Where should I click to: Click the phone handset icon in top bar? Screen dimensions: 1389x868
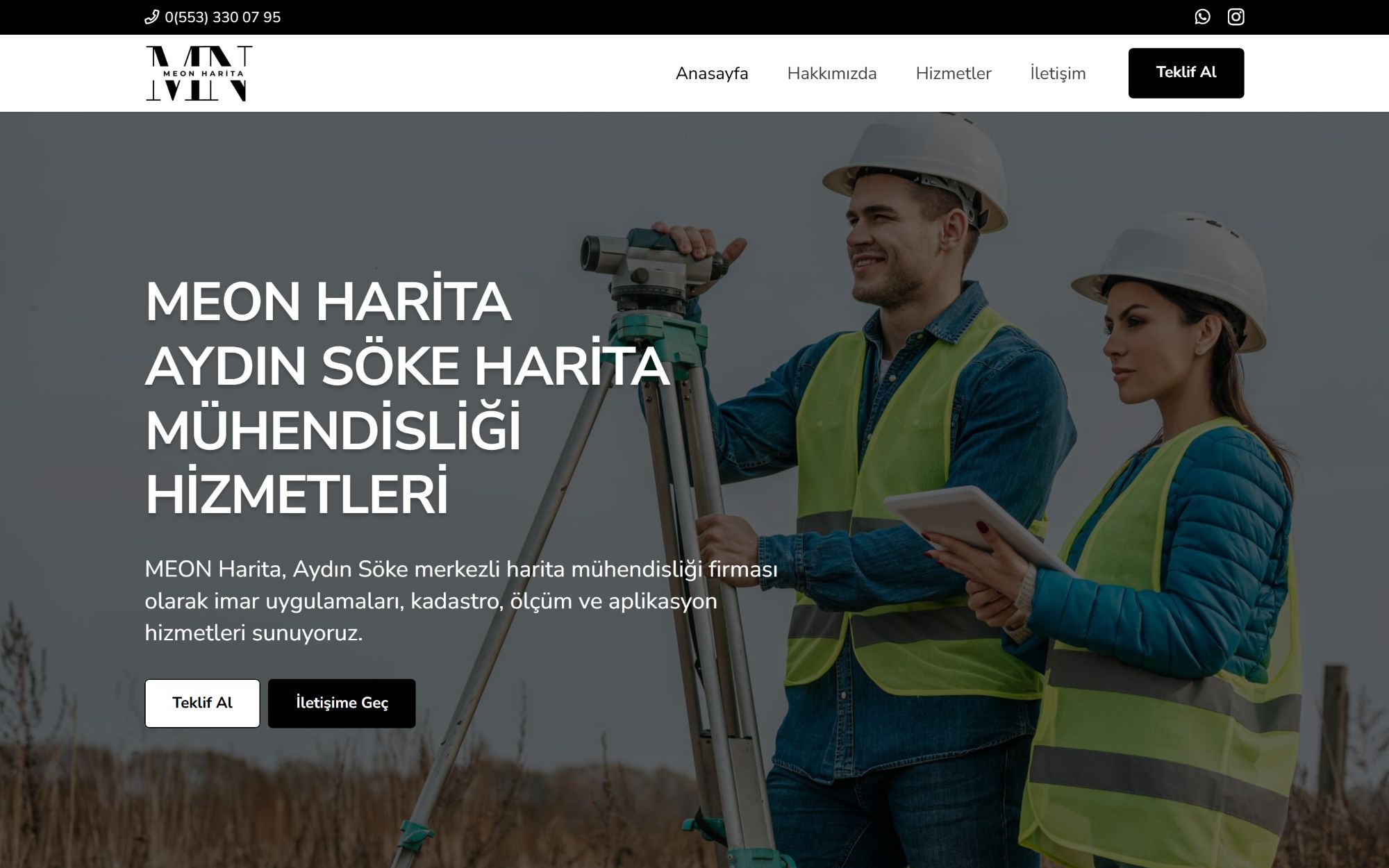pyautogui.click(x=151, y=17)
